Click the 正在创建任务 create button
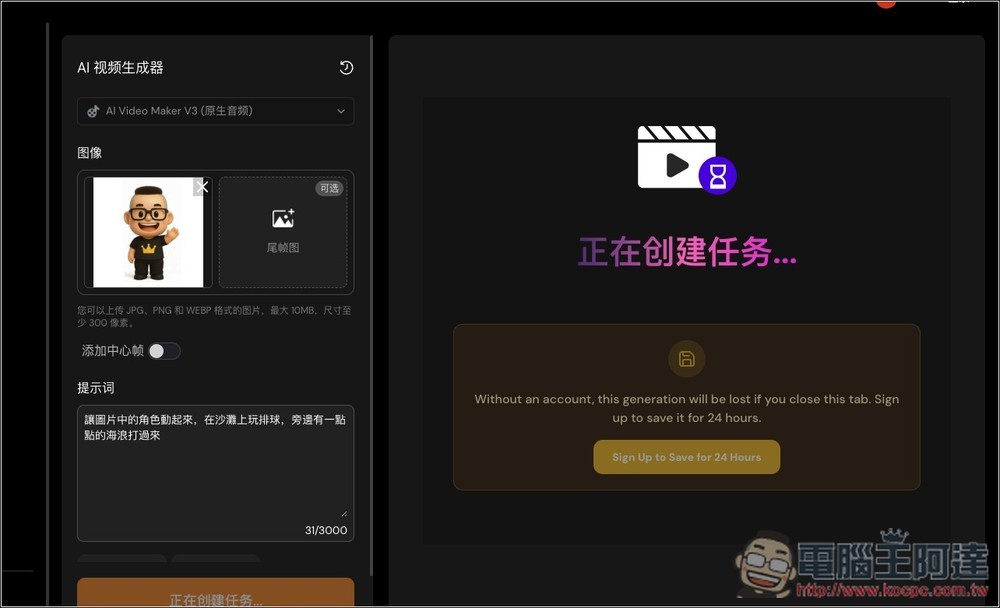Screen dimensions: 1000x608 215,597
